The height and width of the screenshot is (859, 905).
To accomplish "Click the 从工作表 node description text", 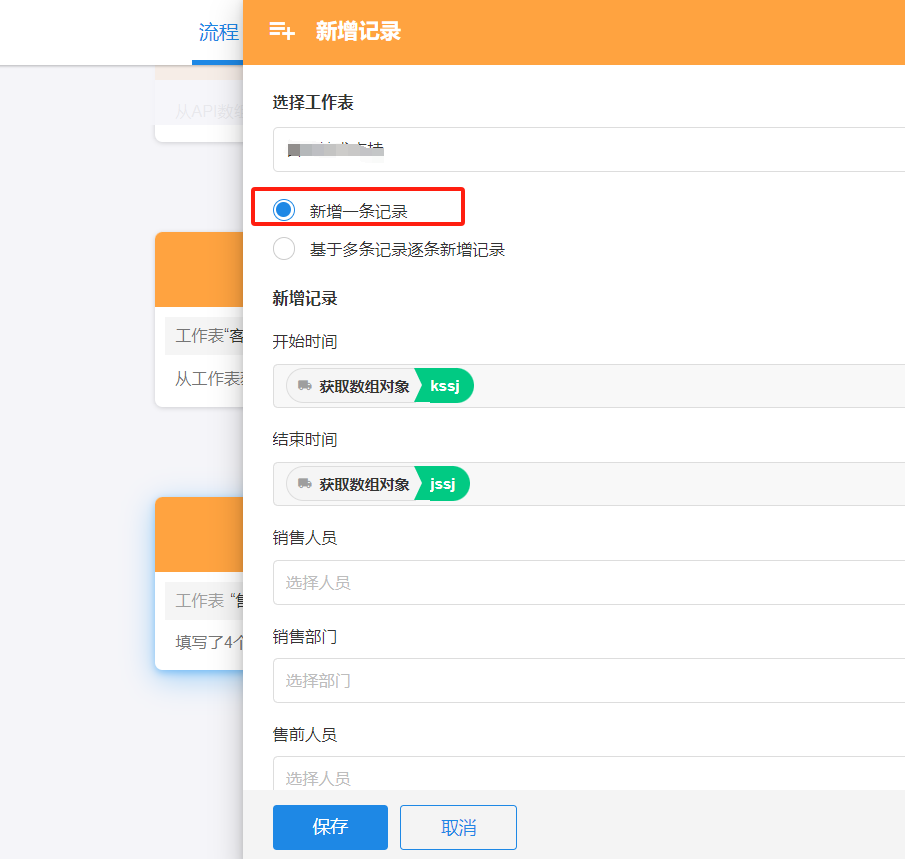I will (208, 379).
